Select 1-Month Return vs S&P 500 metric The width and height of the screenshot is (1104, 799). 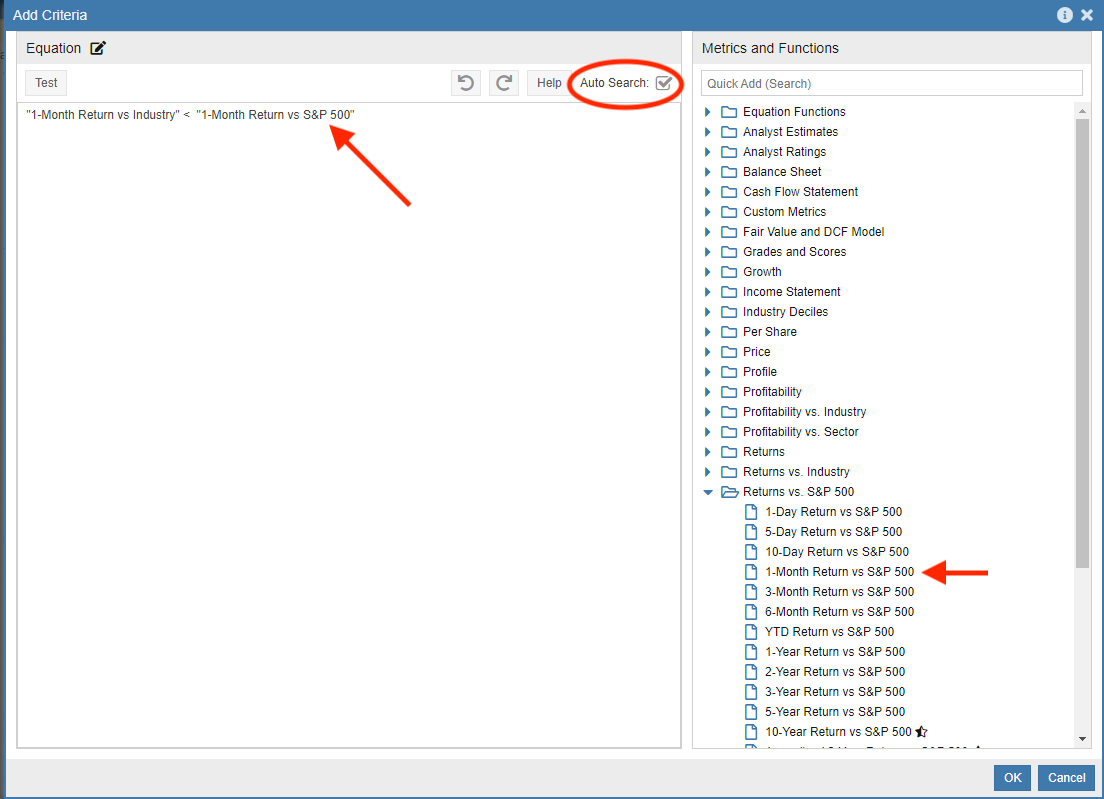point(839,572)
